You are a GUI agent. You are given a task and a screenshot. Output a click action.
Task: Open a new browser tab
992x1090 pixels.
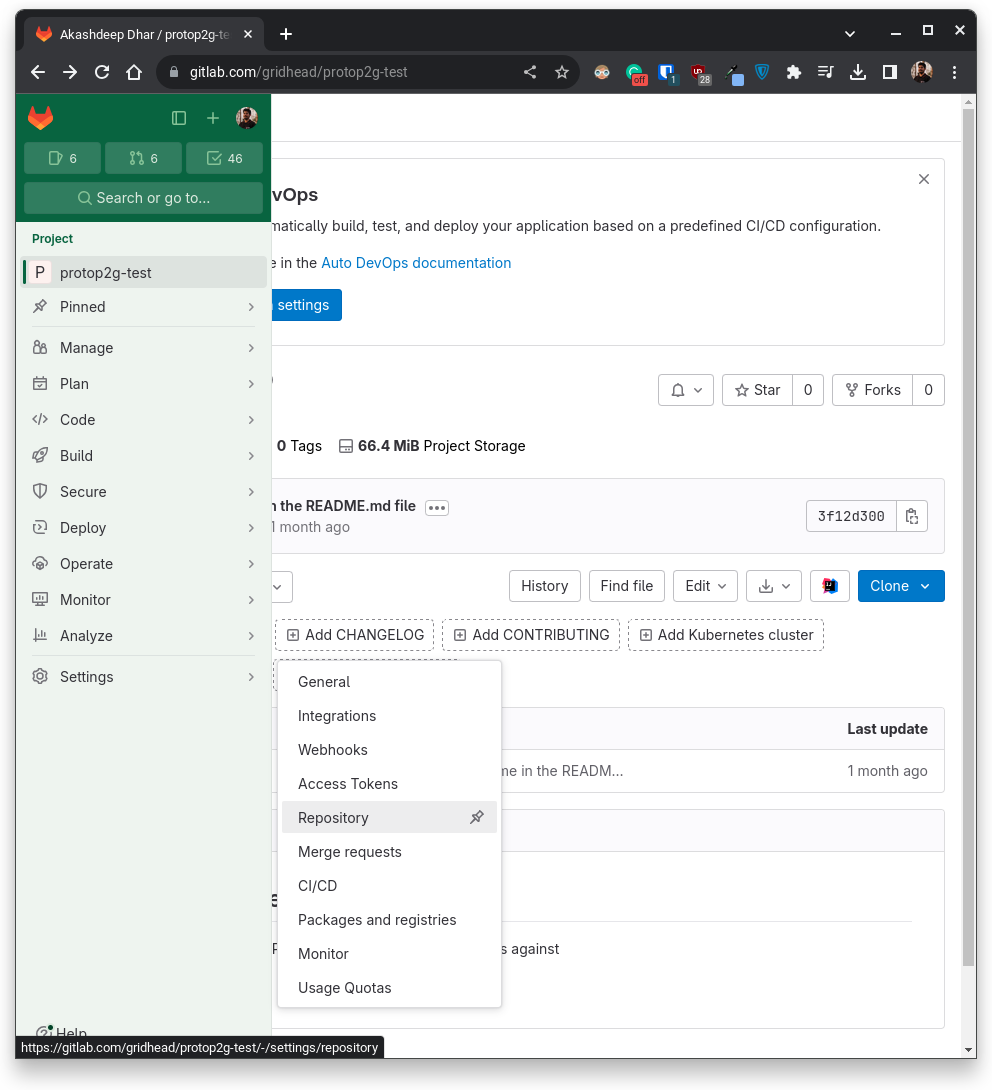coord(286,34)
